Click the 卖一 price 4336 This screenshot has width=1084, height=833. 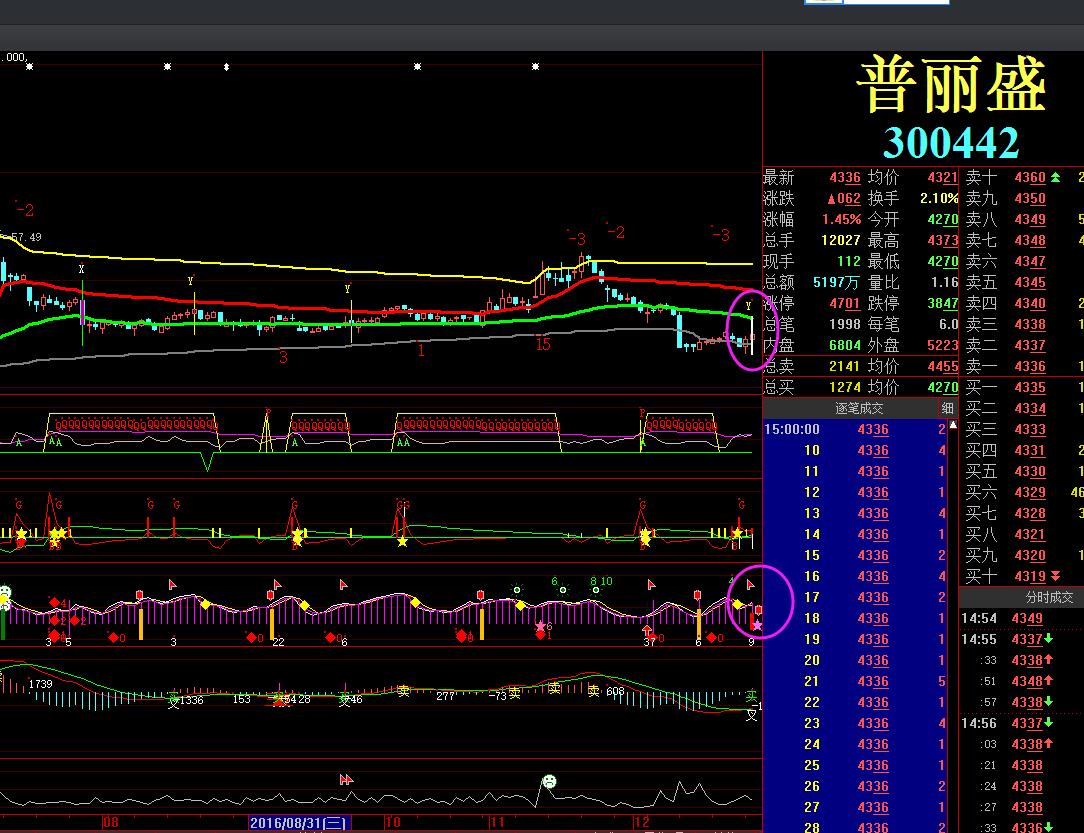[x=1030, y=366]
